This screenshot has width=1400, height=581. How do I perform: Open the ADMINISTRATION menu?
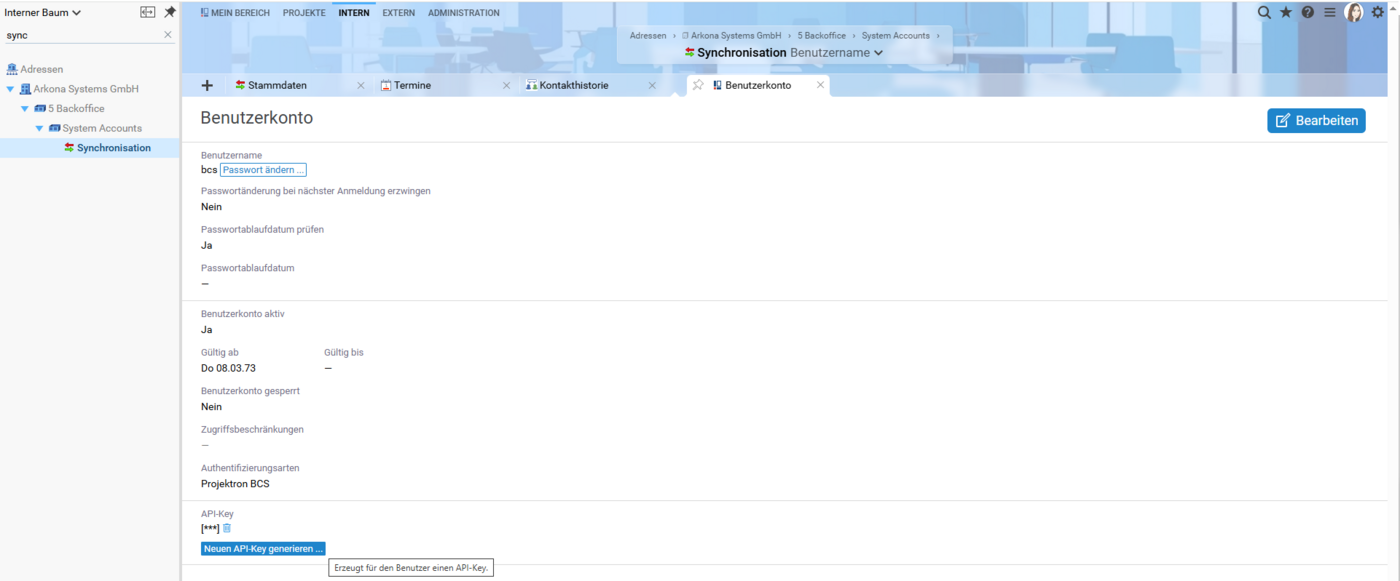click(x=463, y=13)
